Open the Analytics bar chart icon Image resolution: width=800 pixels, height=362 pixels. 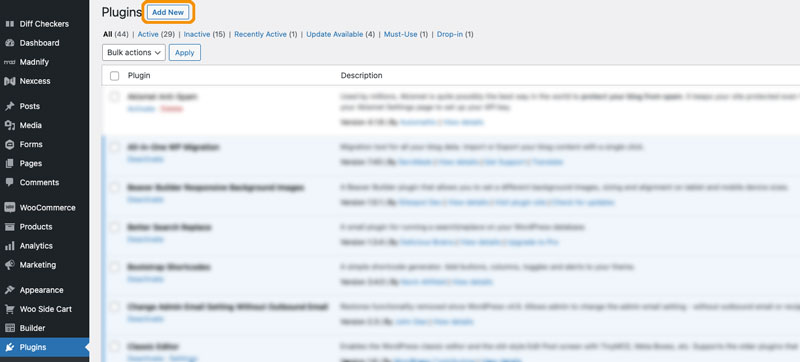tap(9, 246)
